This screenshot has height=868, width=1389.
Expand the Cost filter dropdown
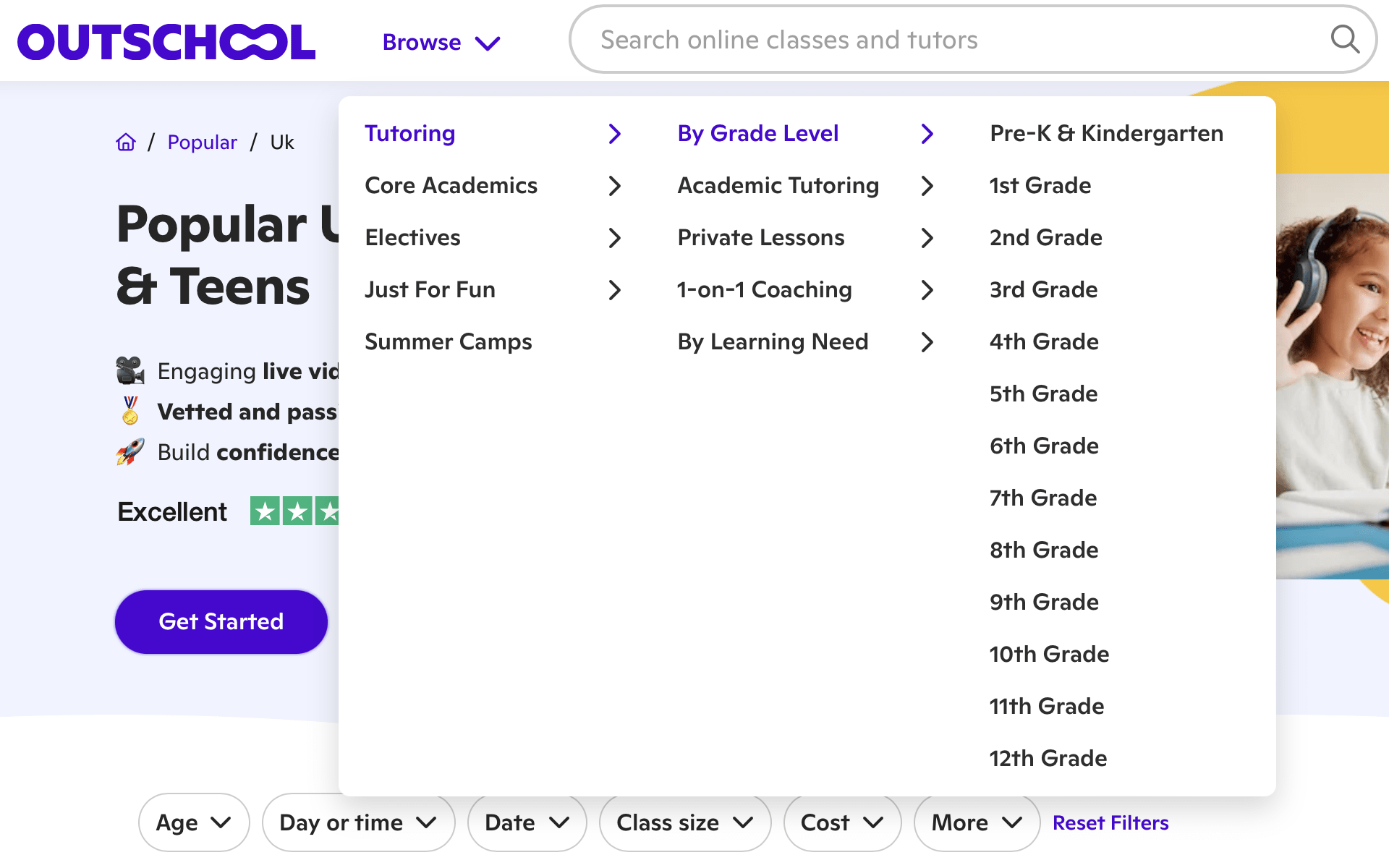pos(842,822)
